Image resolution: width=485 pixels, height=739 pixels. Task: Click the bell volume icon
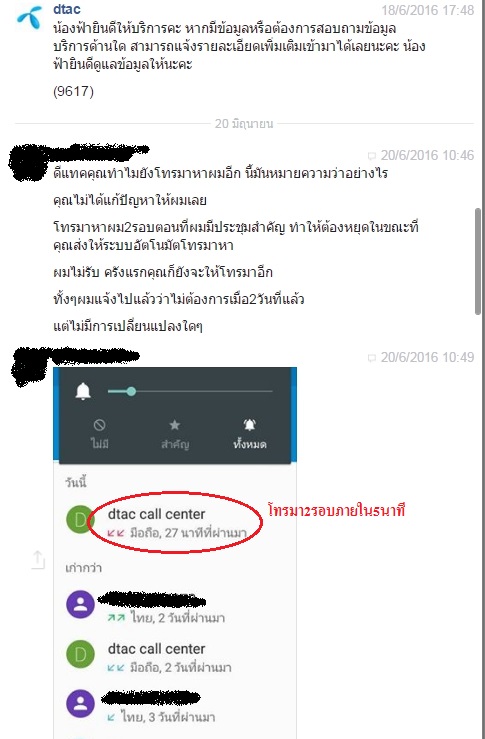[x=83, y=391]
